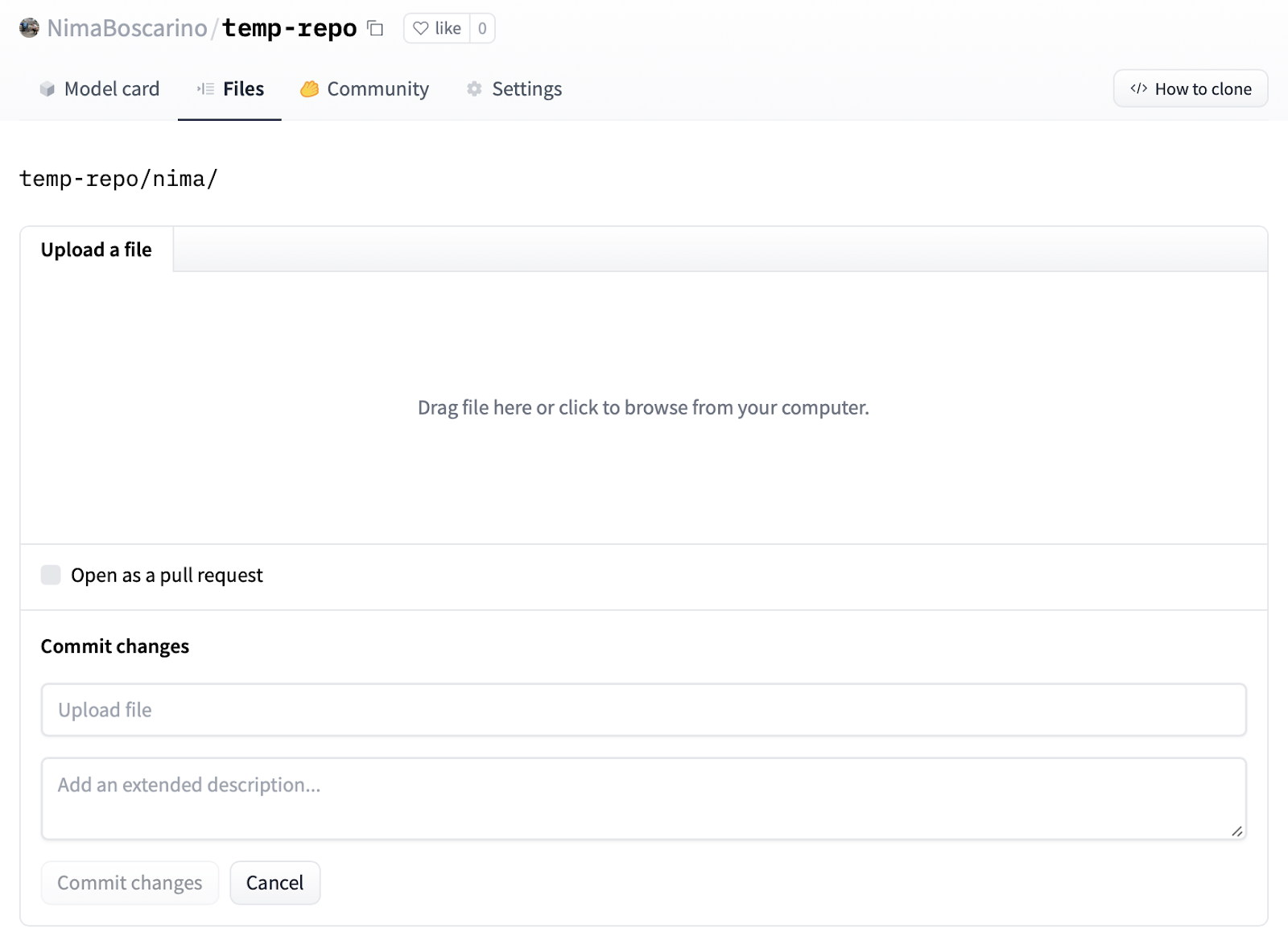The image size is (1288, 937).
Task: Select the Upload a file tab
Action: (x=97, y=250)
